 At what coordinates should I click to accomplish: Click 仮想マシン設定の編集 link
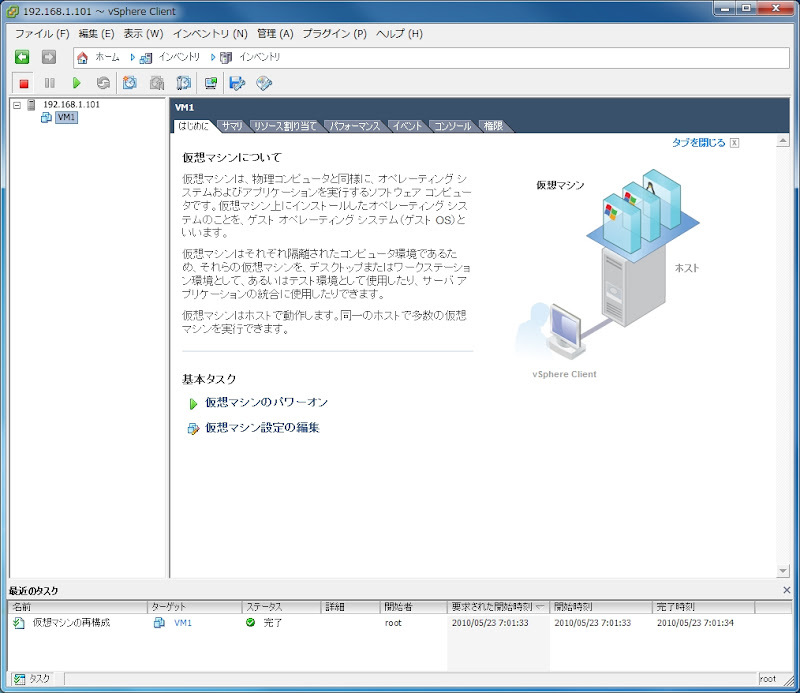[262, 428]
